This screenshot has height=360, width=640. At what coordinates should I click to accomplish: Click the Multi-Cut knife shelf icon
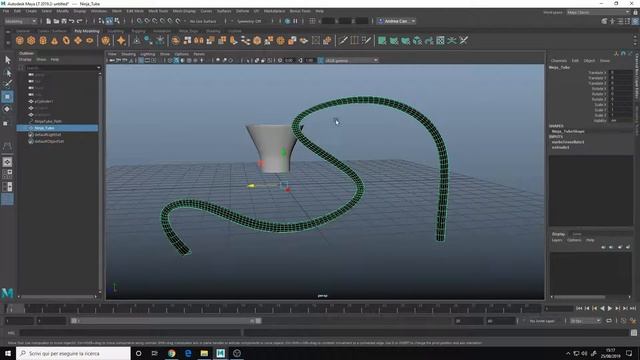point(343,40)
